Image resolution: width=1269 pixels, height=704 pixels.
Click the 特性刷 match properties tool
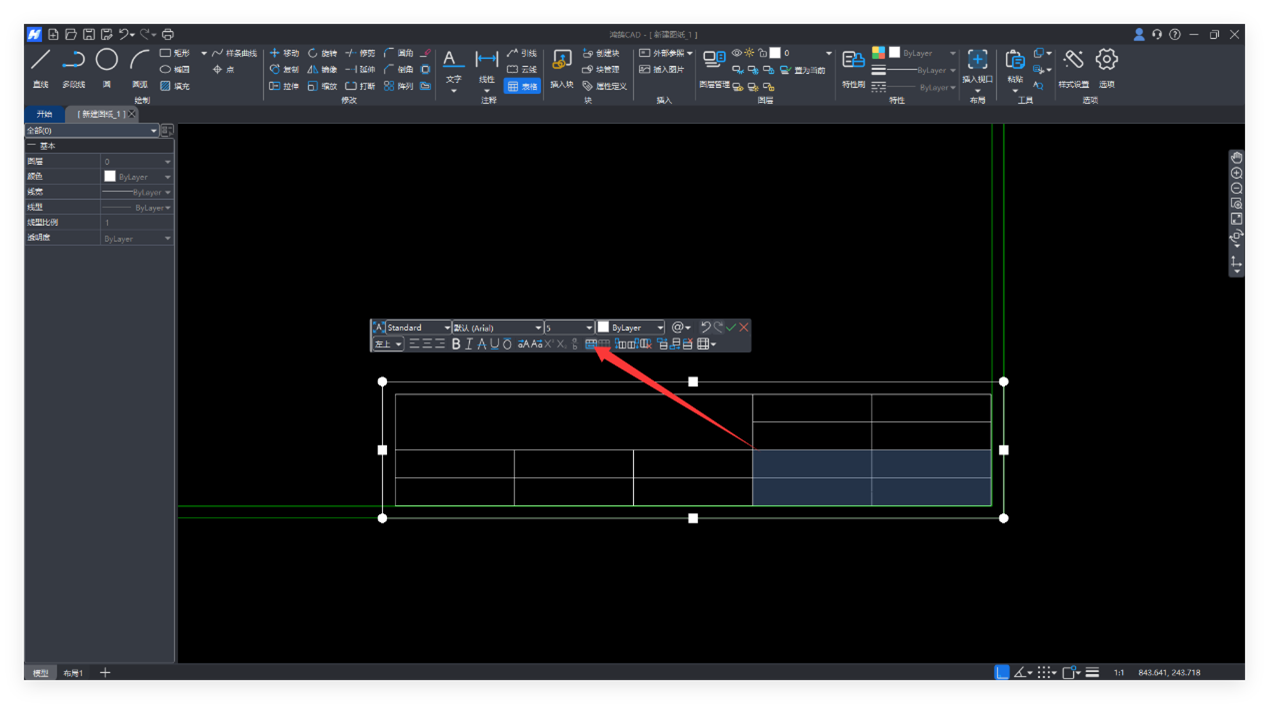(853, 63)
